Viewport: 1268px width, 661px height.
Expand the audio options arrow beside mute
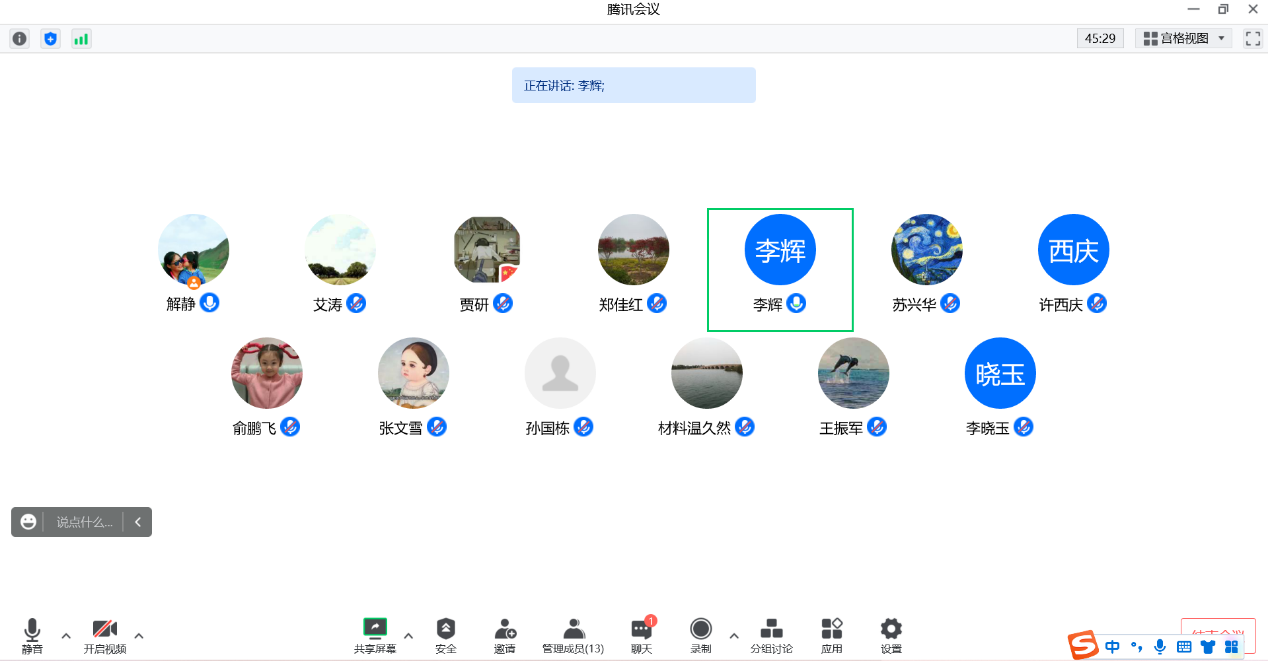click(x=66, y=635)
